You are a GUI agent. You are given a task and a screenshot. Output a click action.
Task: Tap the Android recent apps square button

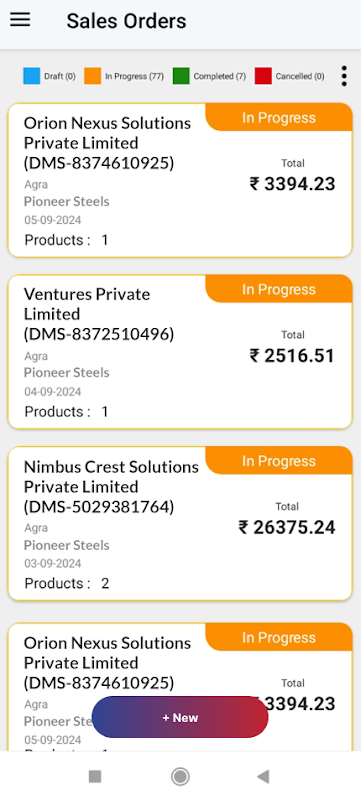click(x=95, y=777)
